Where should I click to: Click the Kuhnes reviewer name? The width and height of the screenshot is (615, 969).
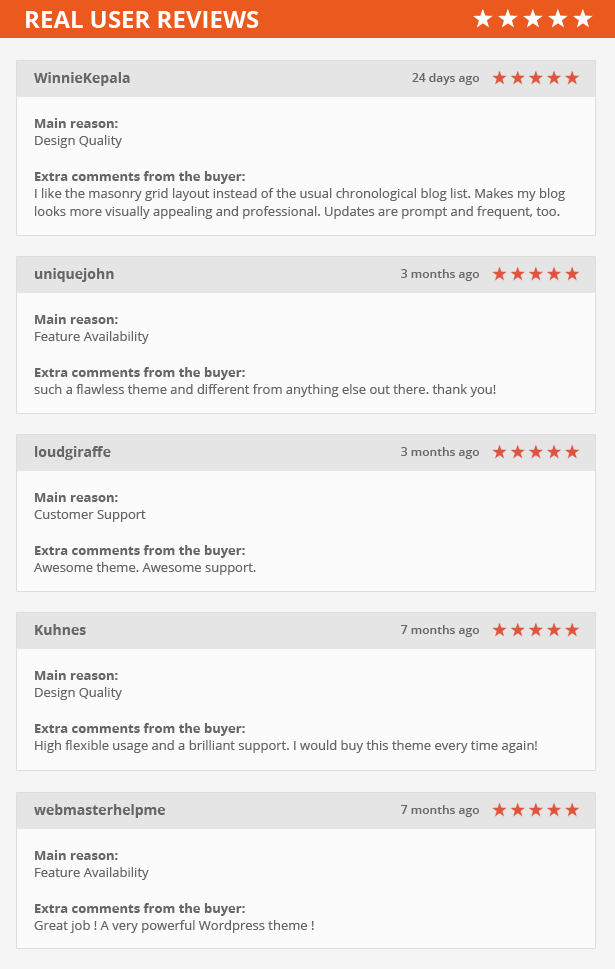pos(60,630)
